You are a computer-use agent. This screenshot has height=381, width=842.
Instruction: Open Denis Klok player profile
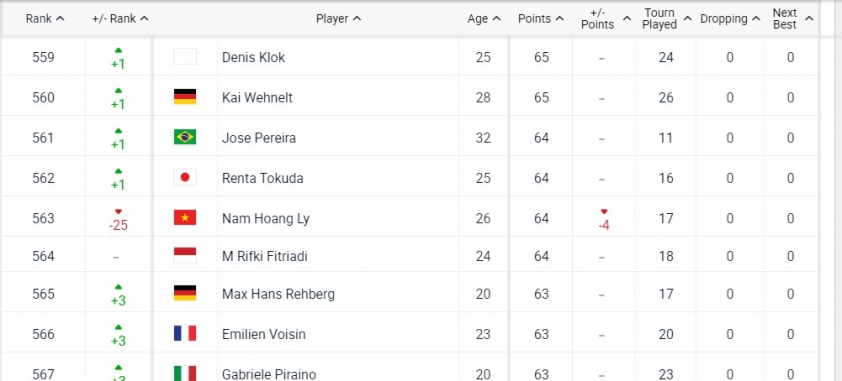pos(253,57)
